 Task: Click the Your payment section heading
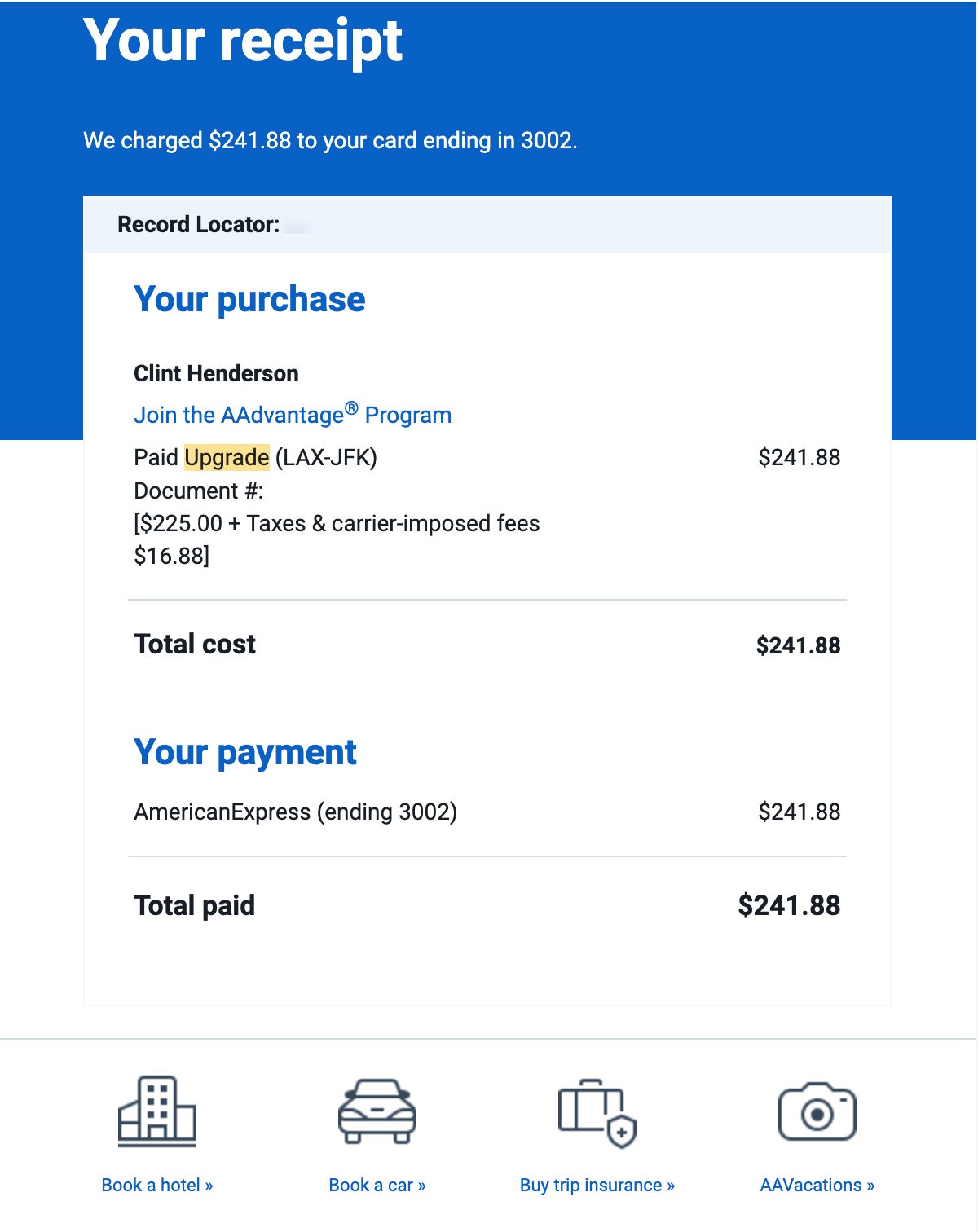[x=245, y=751]
